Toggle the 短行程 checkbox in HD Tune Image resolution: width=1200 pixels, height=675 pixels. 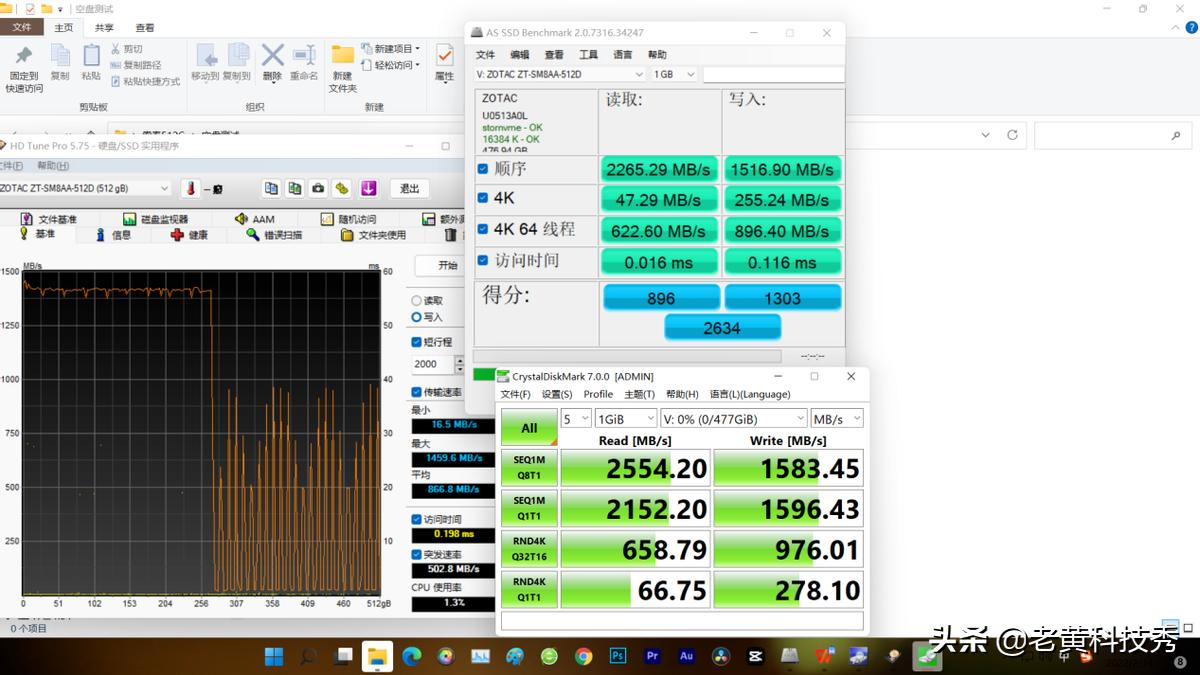tap(417, 342)
